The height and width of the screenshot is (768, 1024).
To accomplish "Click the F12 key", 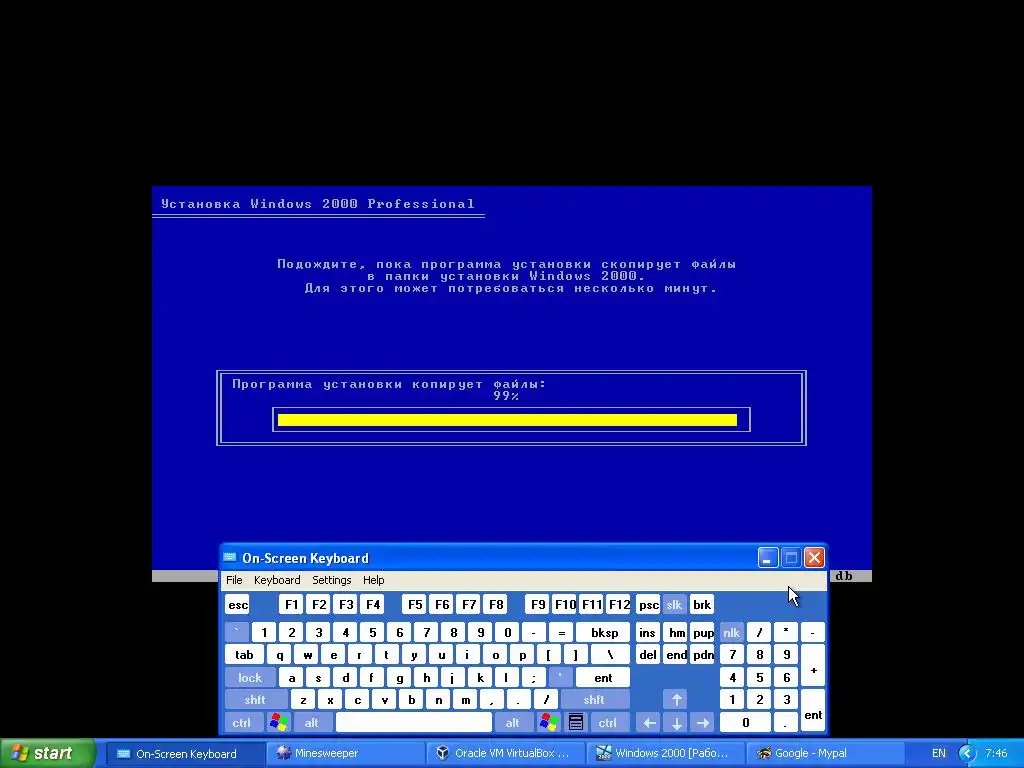I will tap(619, 605).
